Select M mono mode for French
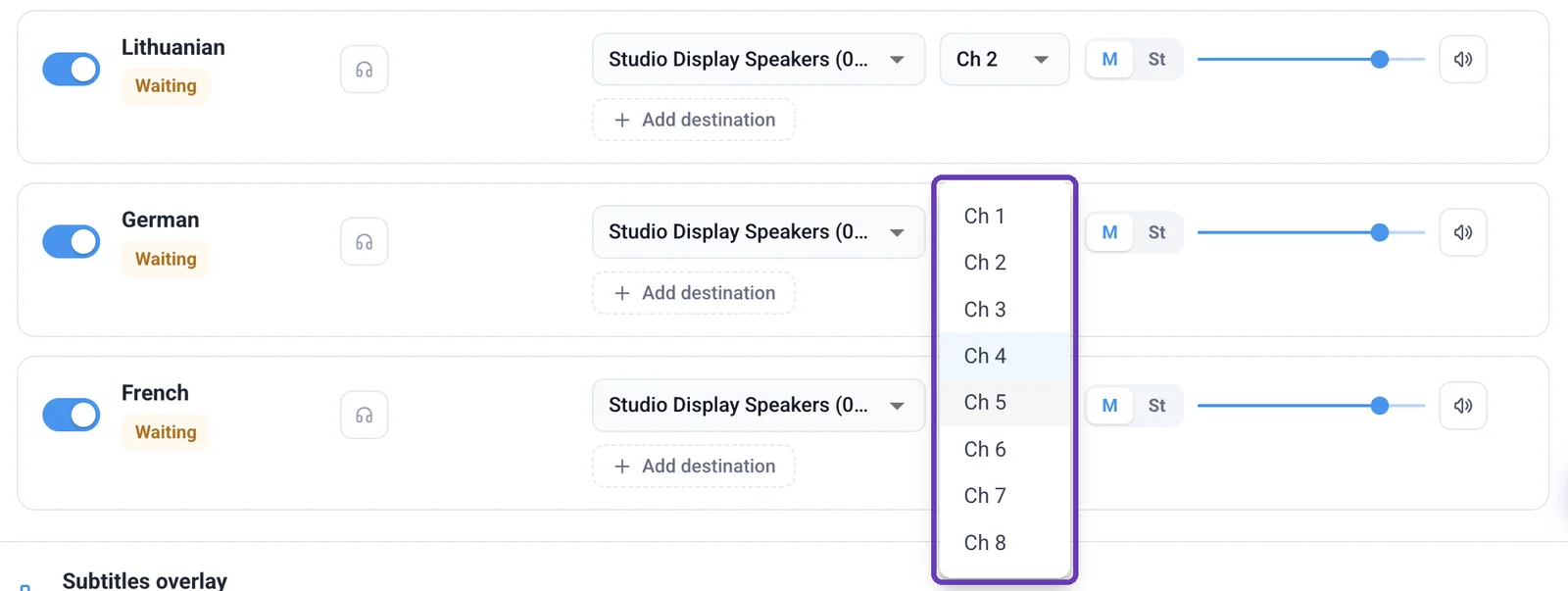1568x591 pixels. point(1110,406)
